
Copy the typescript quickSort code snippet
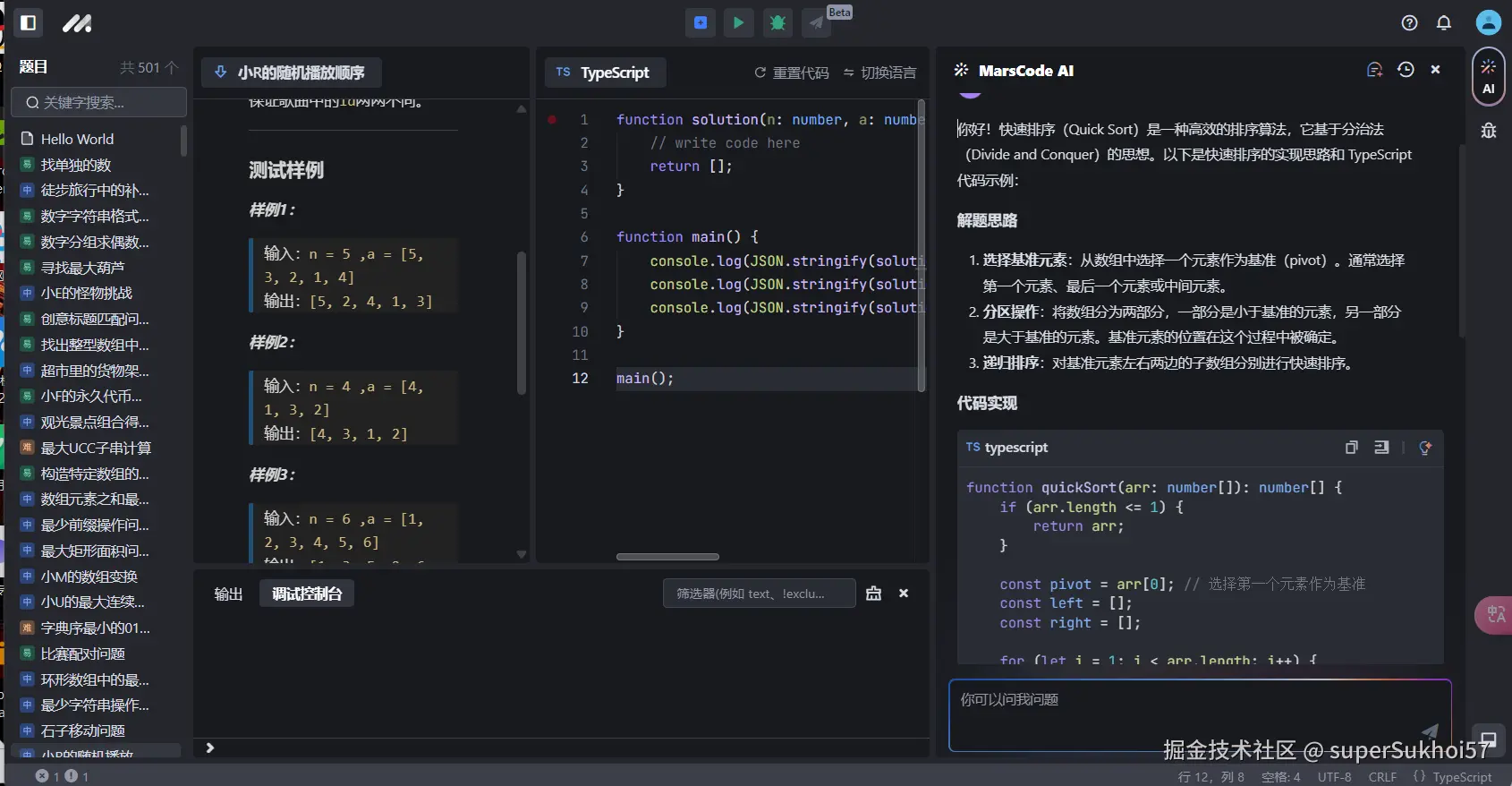click(x=1351, y=448)
